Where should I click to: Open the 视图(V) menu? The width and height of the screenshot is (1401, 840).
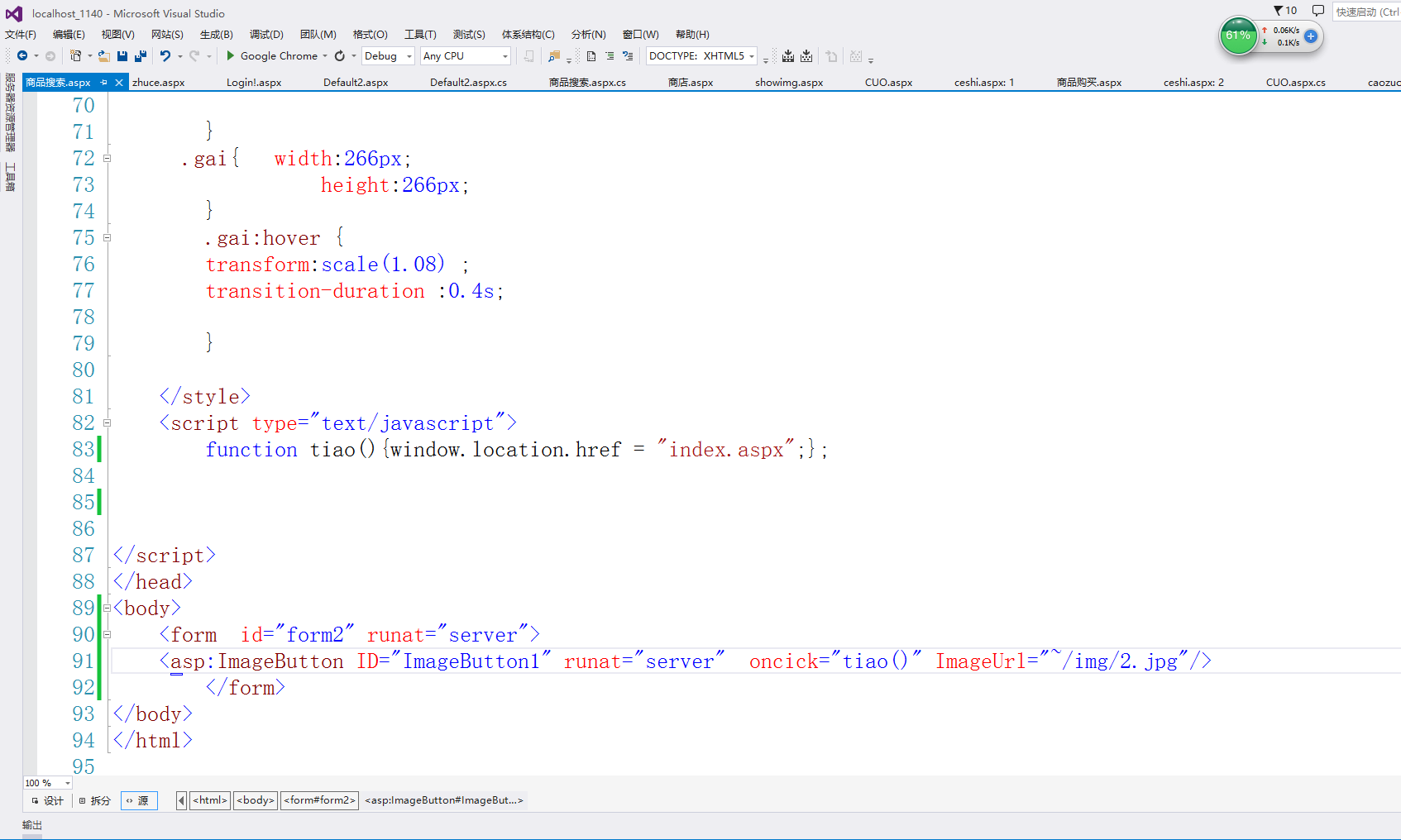coord(117,35)
